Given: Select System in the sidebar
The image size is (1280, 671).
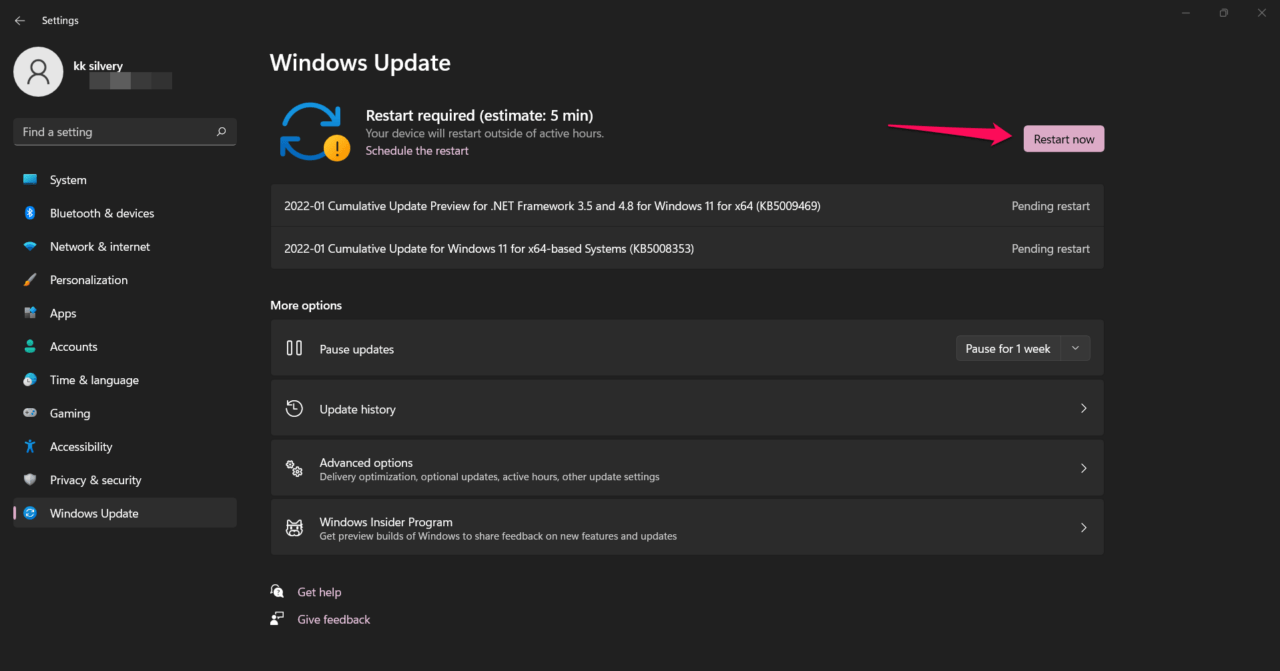Looking at the screenshot, I should (68, 180).
